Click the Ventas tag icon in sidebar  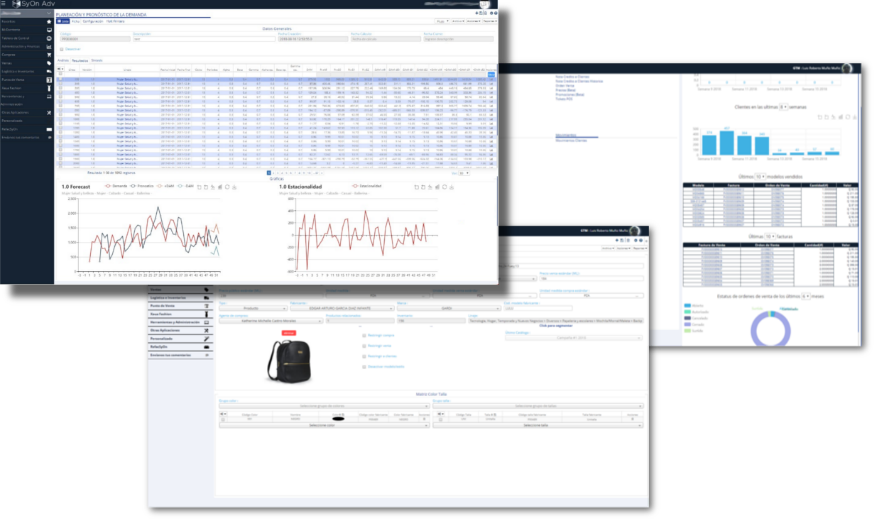49,62
